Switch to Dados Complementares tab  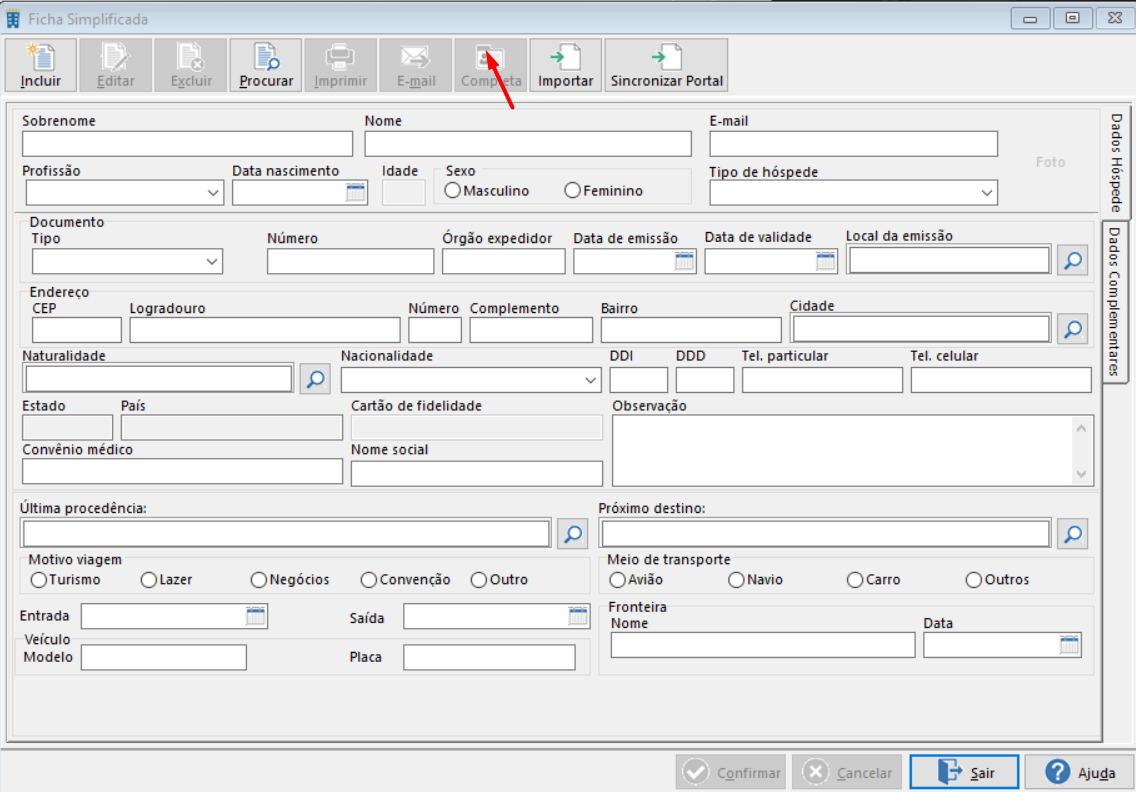coord(1114,301)
